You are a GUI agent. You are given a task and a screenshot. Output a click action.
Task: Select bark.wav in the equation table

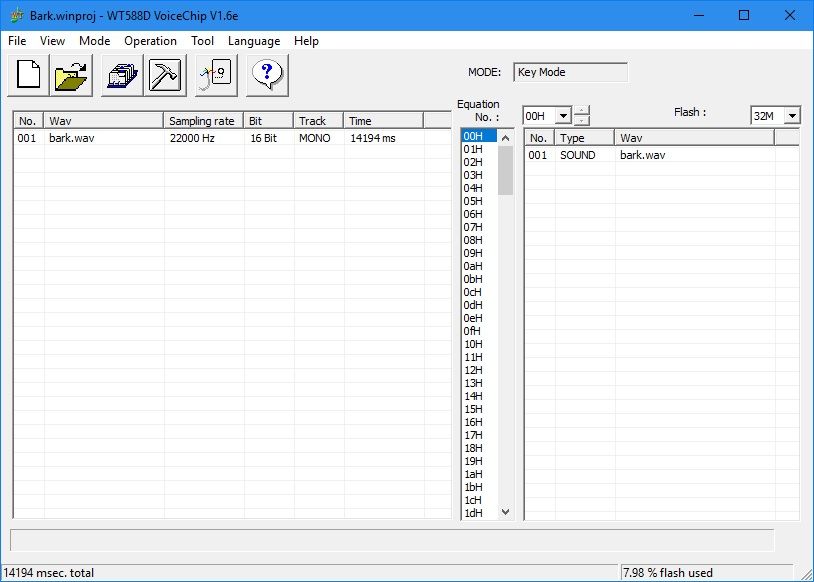click(642, 155)
